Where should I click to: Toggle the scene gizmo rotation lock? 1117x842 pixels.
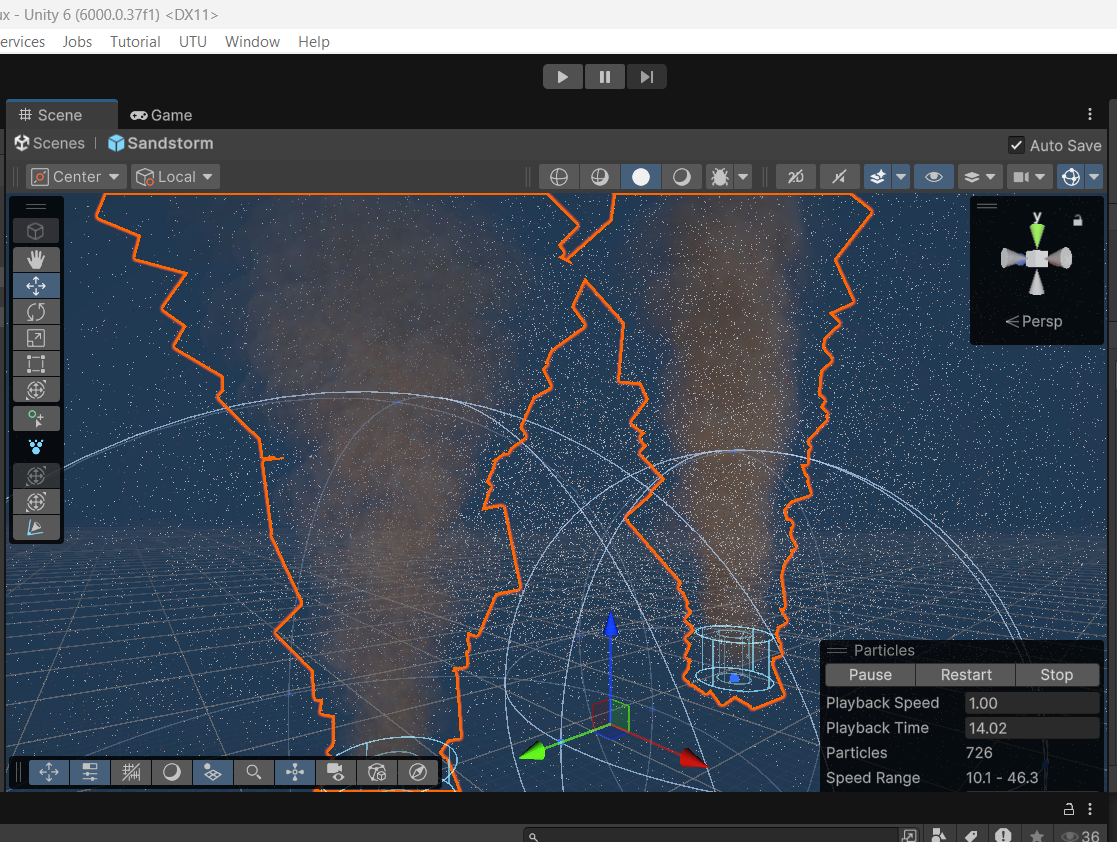pyautogui.click(x=1078, y=221)
